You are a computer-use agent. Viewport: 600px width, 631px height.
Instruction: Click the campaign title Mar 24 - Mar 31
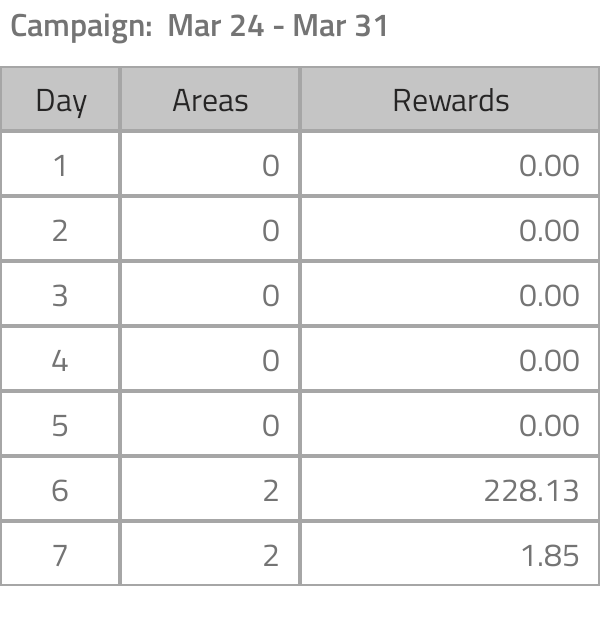point(198,26)
